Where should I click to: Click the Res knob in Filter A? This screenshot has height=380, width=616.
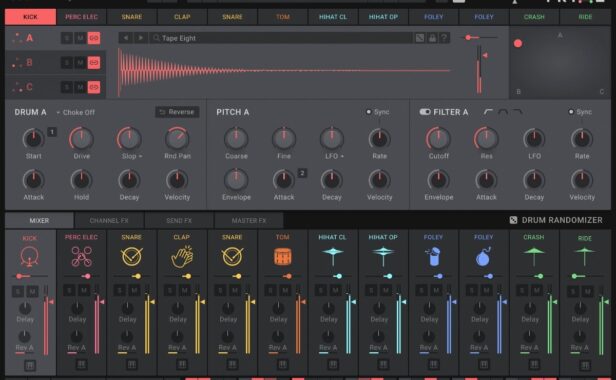click(486, 138)
